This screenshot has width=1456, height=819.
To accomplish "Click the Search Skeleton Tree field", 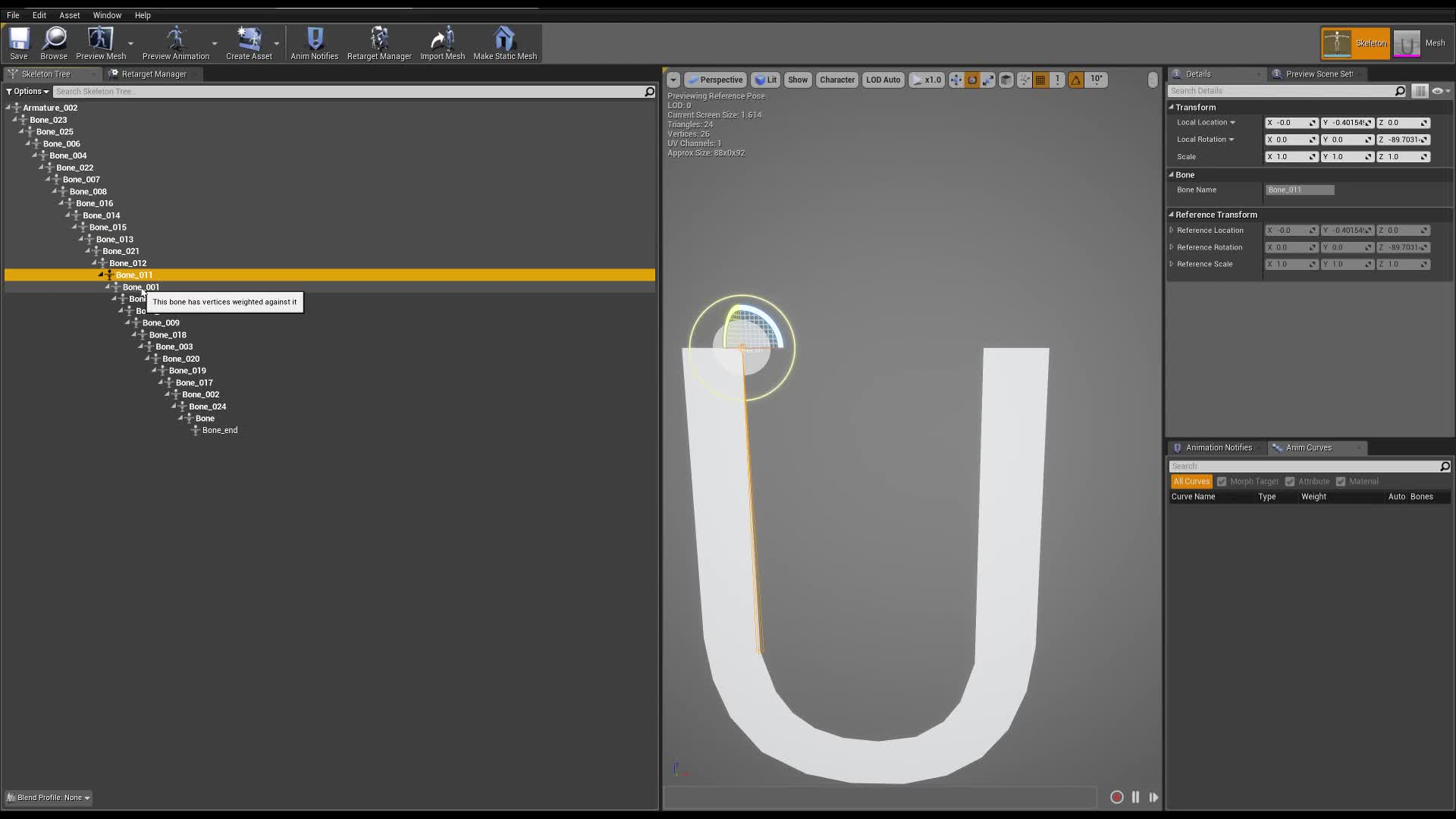I will pyautogui.click(x=349, y=92).
